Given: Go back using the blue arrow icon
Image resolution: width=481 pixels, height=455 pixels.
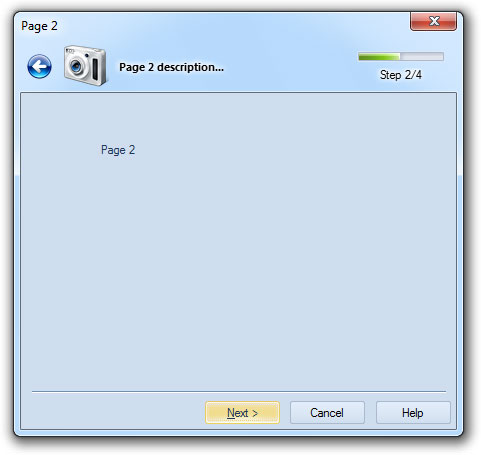Looking at the screenshot, I should click(x=39, y=66).
